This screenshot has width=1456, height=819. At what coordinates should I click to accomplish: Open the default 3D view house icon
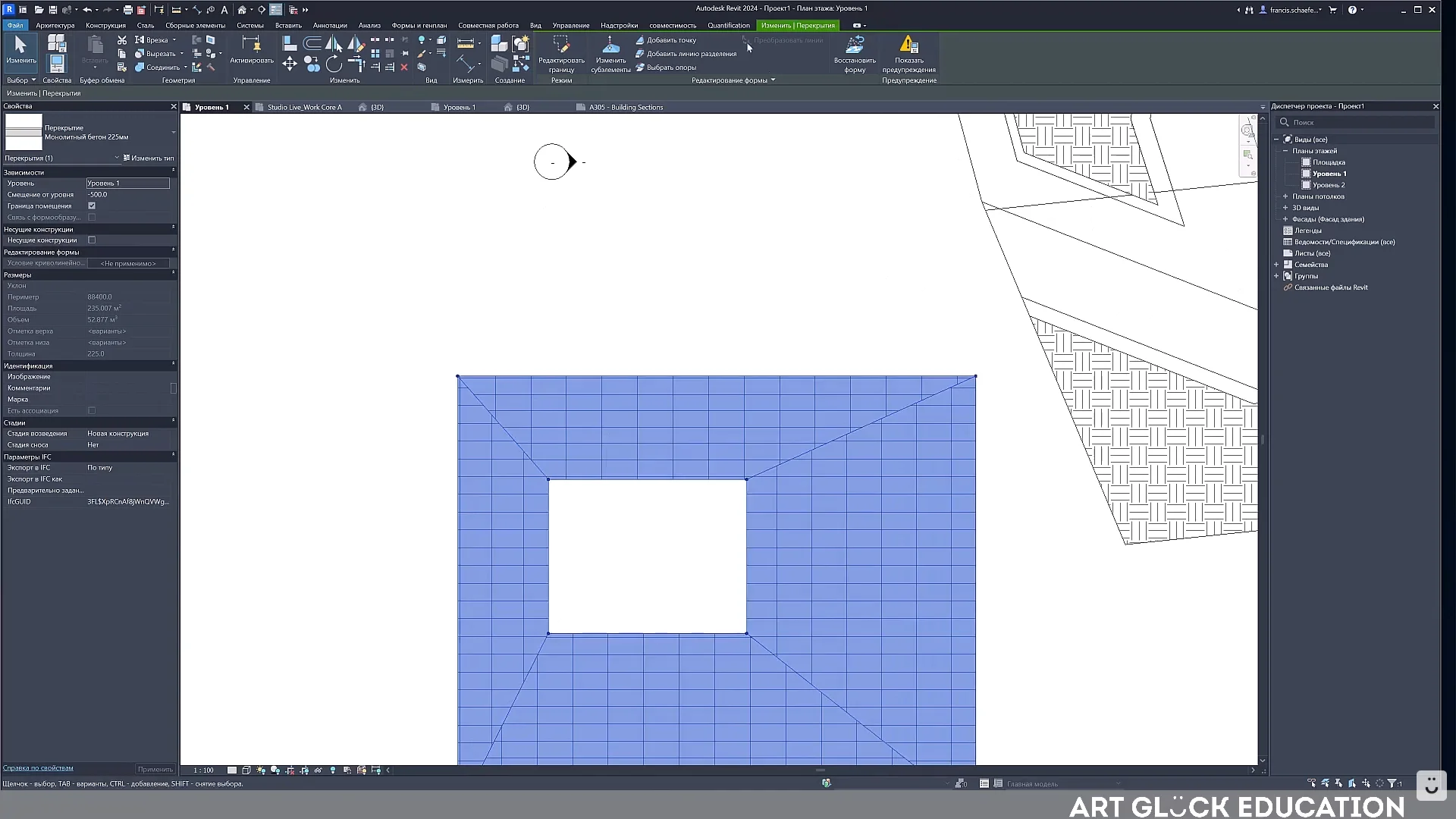coord(242,10)
